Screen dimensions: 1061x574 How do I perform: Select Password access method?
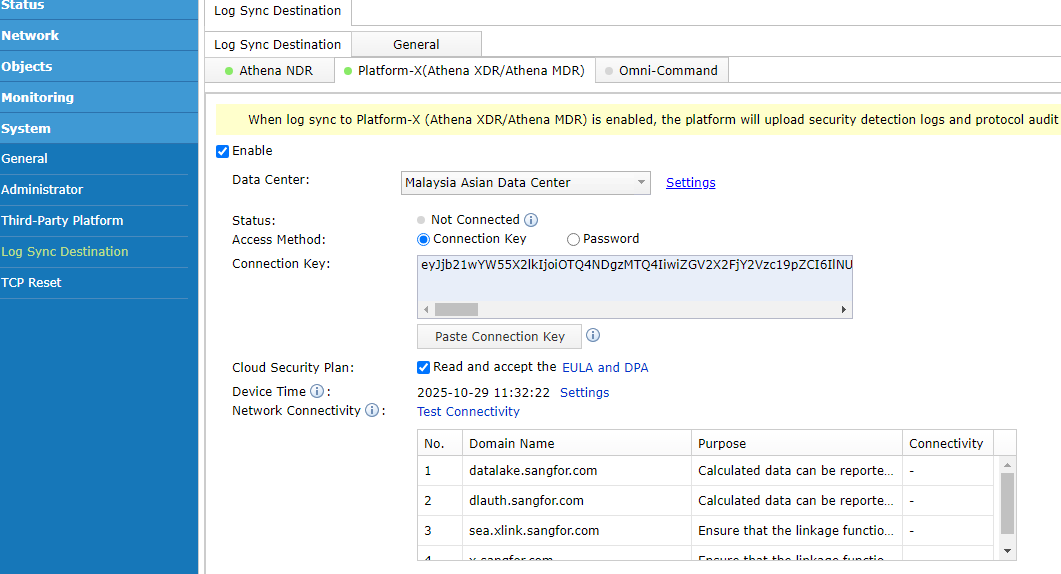573,239
